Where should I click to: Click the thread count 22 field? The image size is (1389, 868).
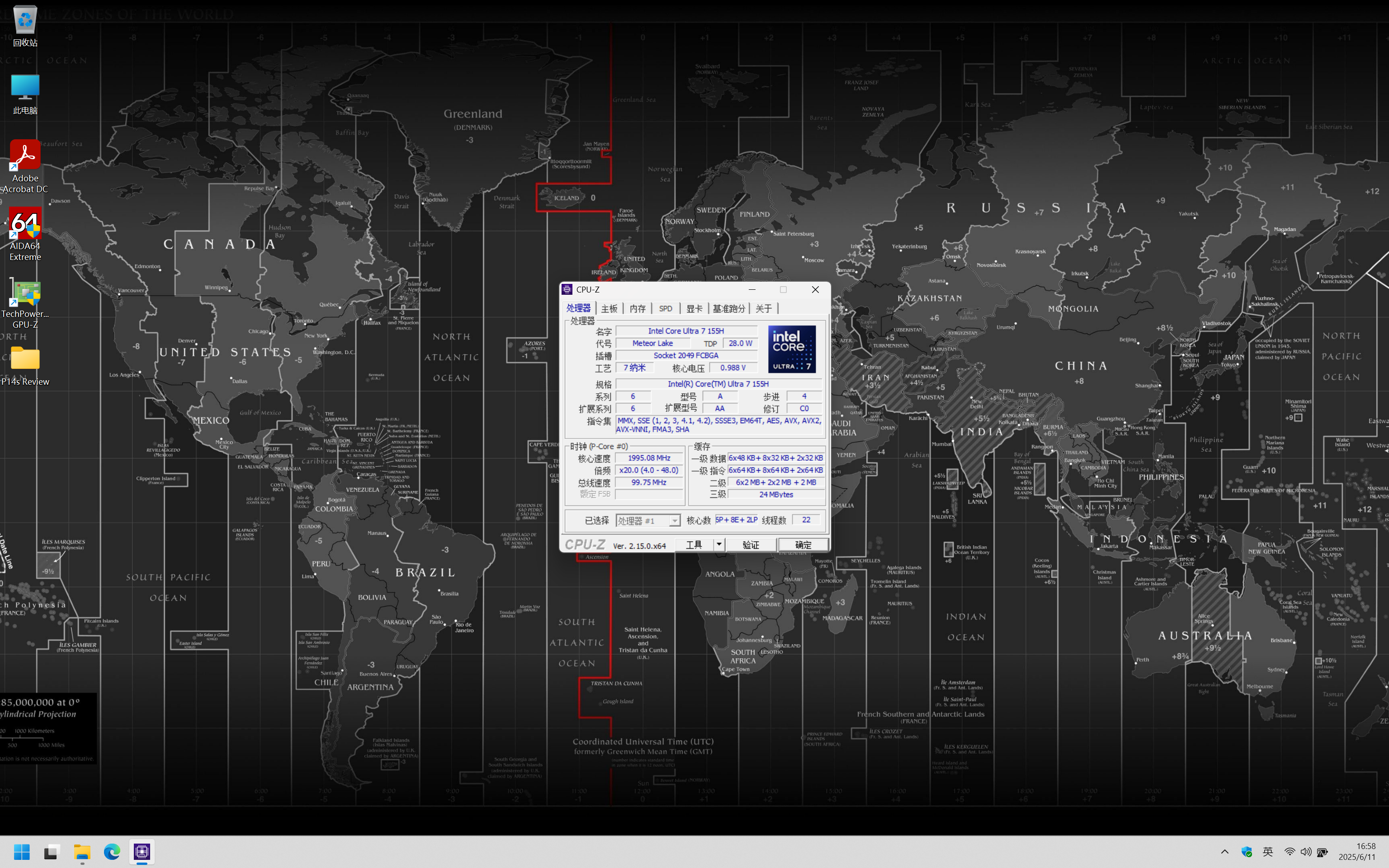click(806, 520)
